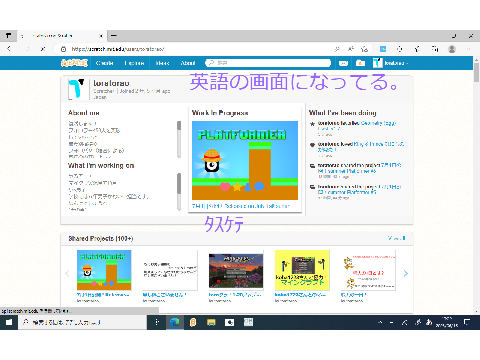Viewport: 480px width, 360px height.
Task: Stop page loading with the X button
Action: coord(43,49)
